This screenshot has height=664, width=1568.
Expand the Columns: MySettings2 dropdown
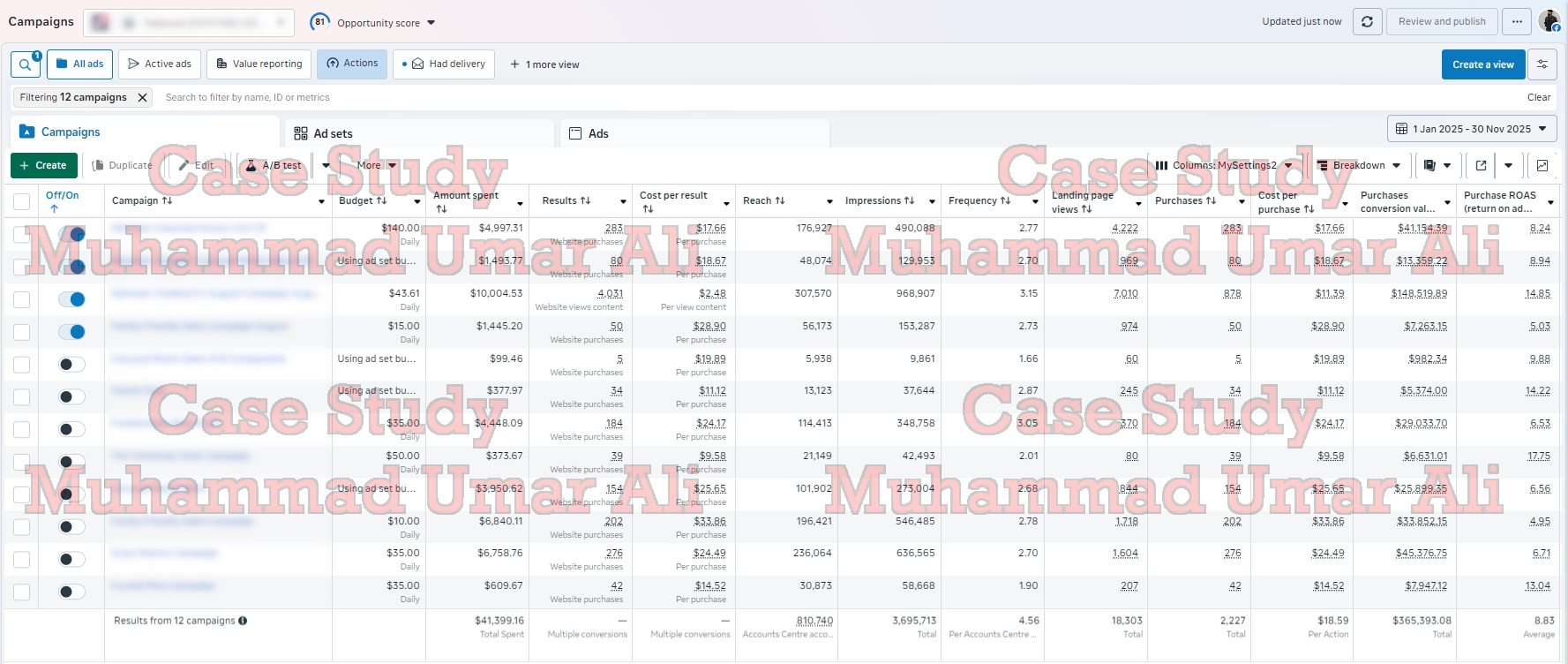1223,165
